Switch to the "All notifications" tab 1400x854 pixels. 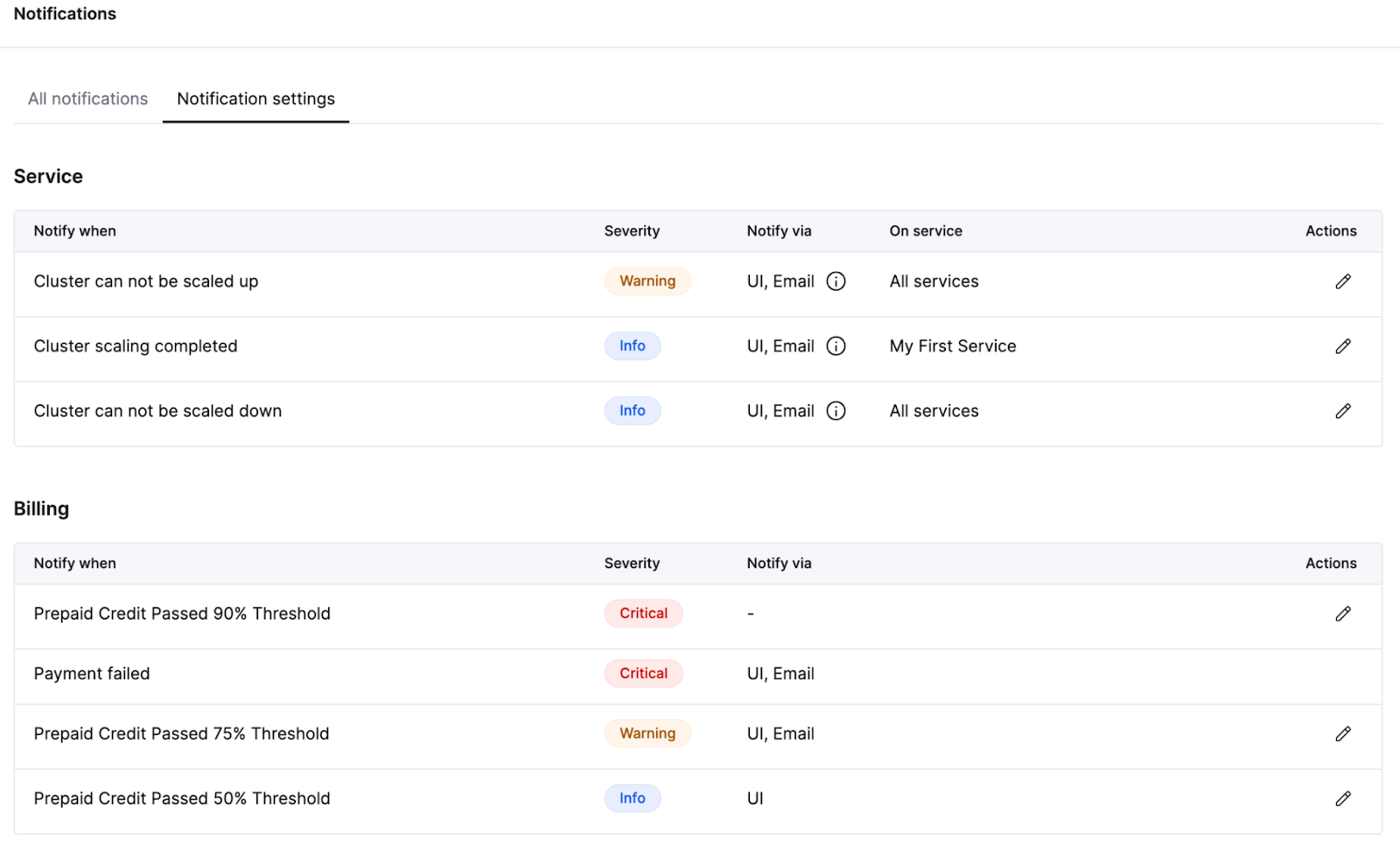[87, 99]
